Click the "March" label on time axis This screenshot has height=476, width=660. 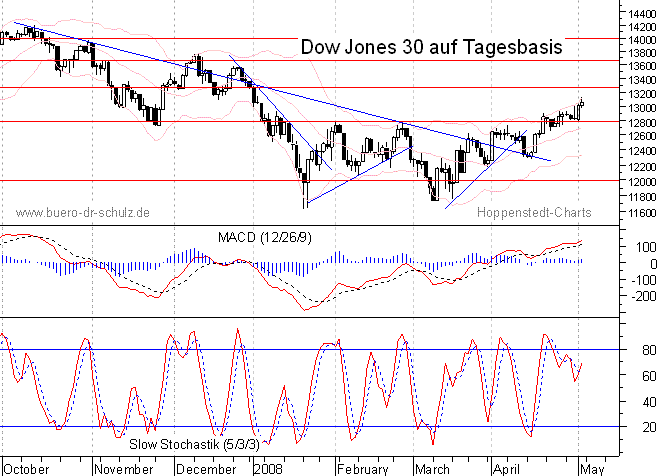(x=432, y=469)
